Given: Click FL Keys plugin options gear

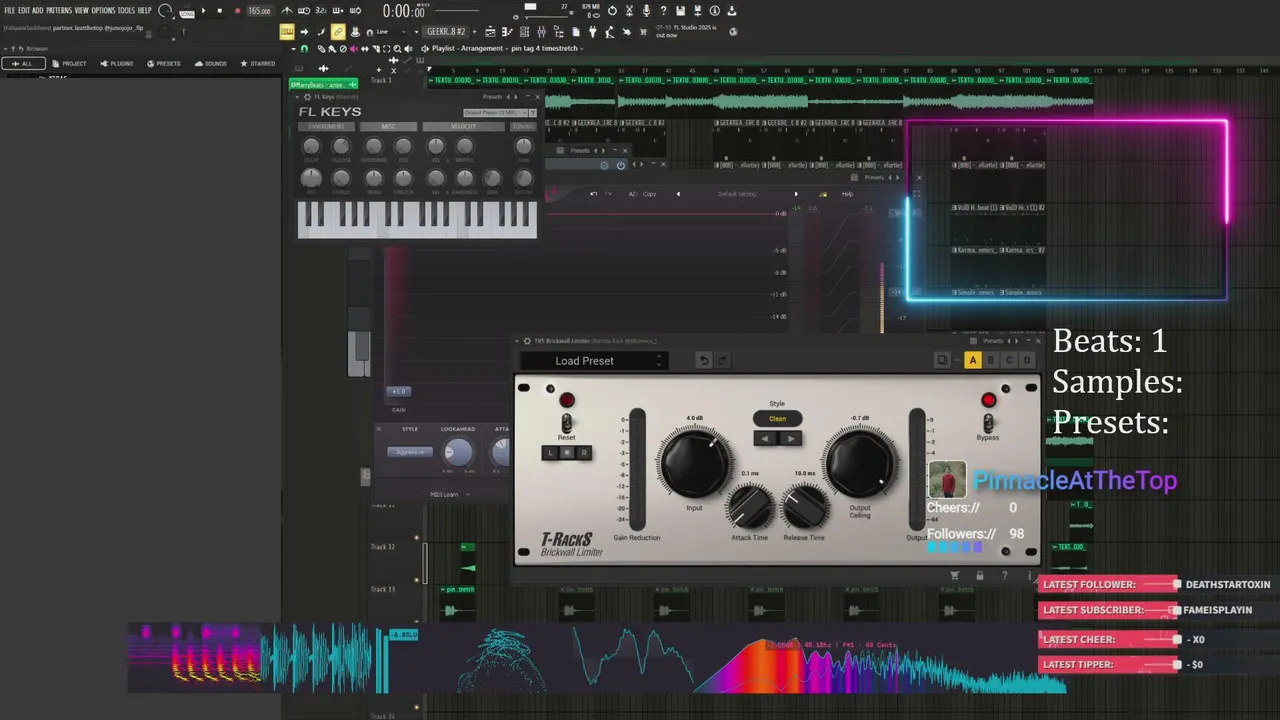Looking at the screenshot, I should tap(307, 97).
